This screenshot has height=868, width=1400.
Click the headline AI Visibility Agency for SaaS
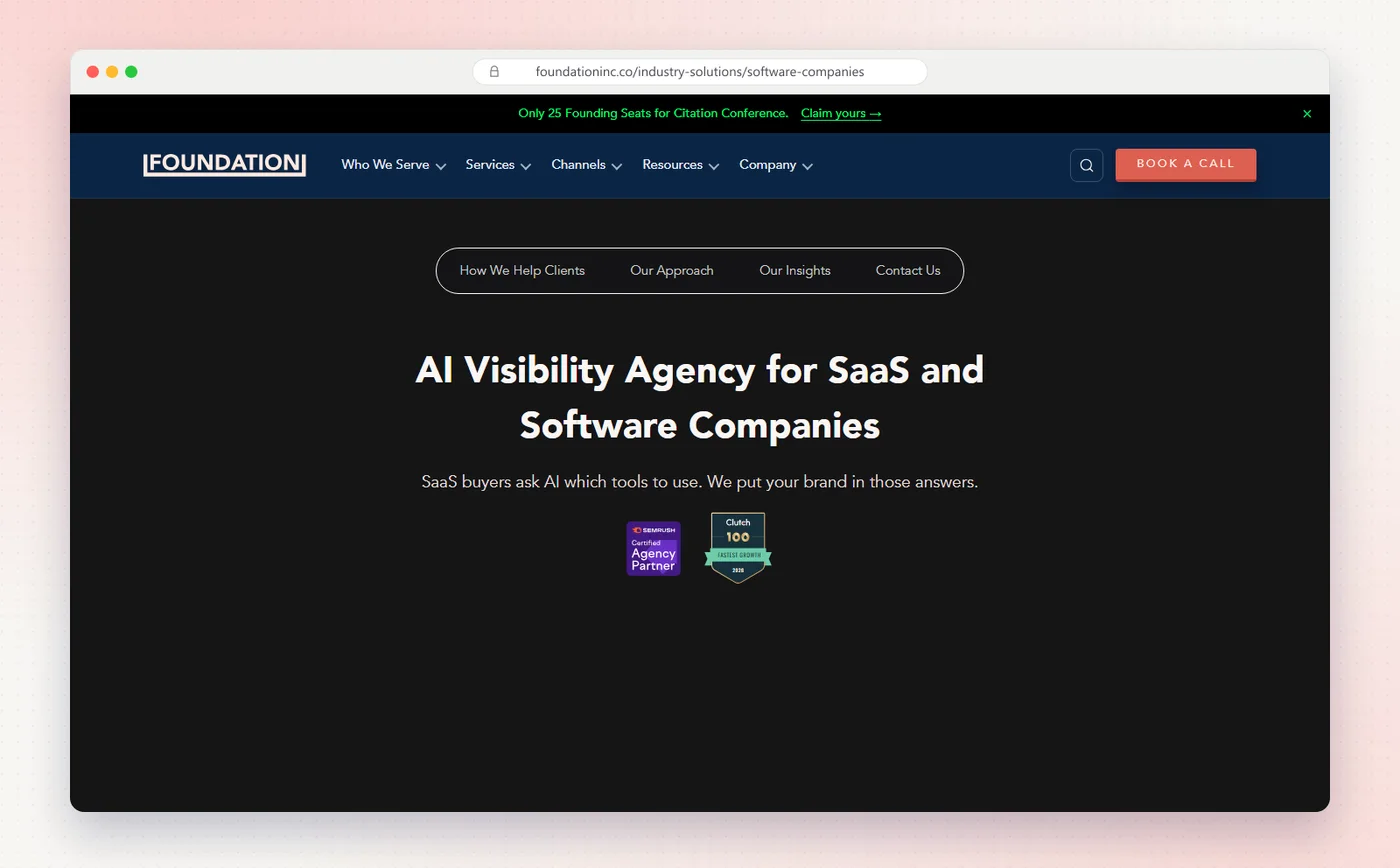pos(700,397)
